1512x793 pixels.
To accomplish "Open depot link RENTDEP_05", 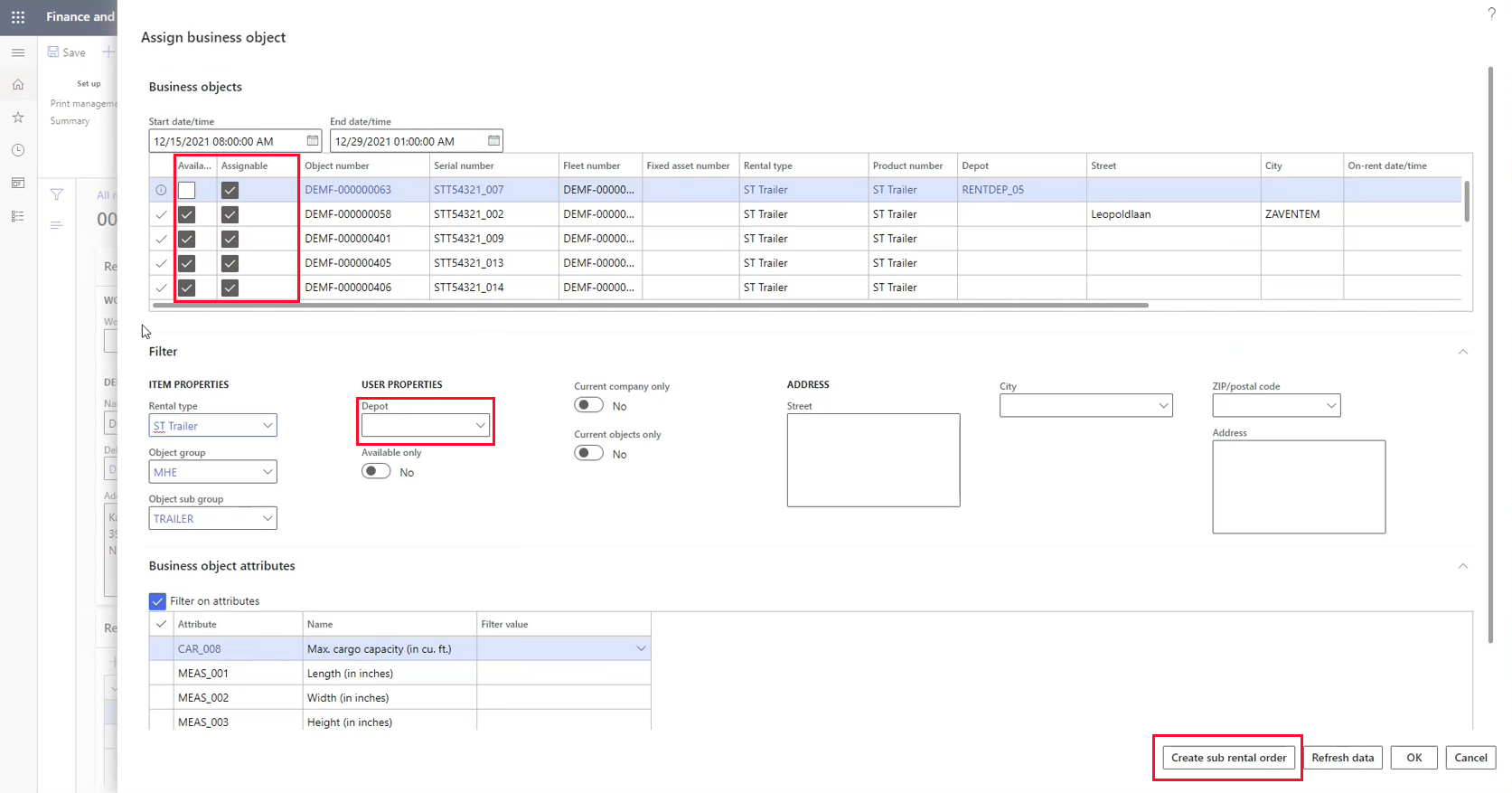I will [992, 190].
